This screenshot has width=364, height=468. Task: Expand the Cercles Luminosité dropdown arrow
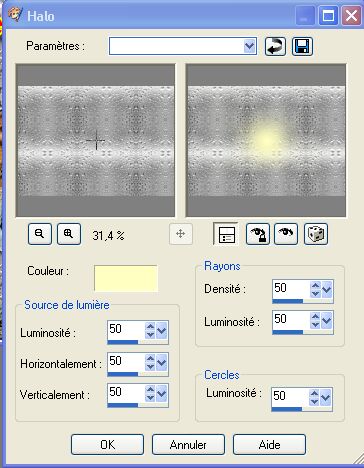click(325, 397)
